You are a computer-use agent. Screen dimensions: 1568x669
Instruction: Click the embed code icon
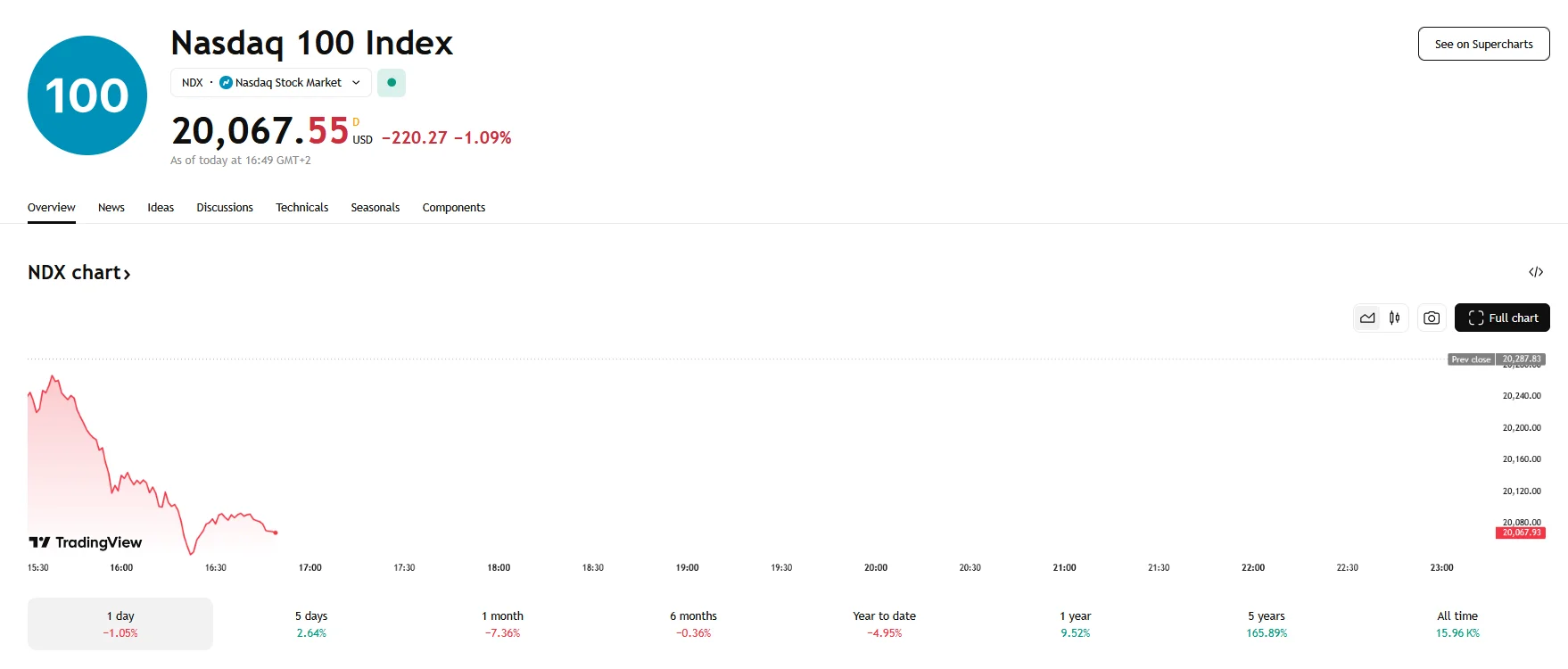[1536, 272]
